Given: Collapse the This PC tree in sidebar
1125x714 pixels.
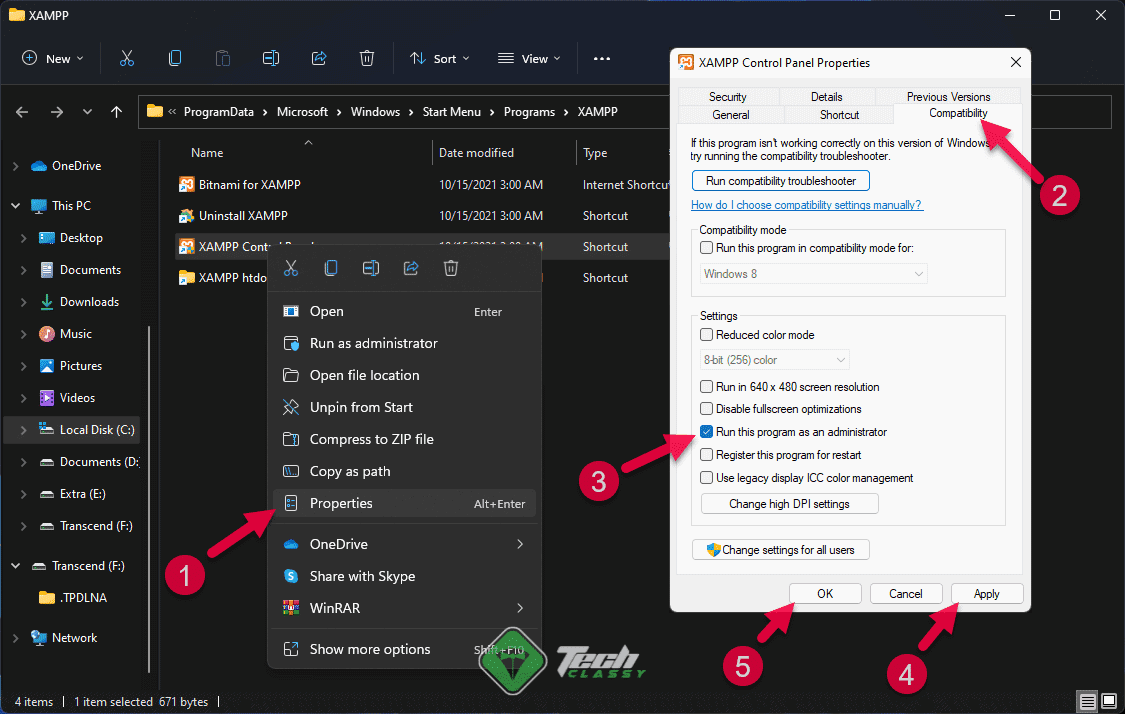Looking at the screenshot, I should tap(15, 205).
